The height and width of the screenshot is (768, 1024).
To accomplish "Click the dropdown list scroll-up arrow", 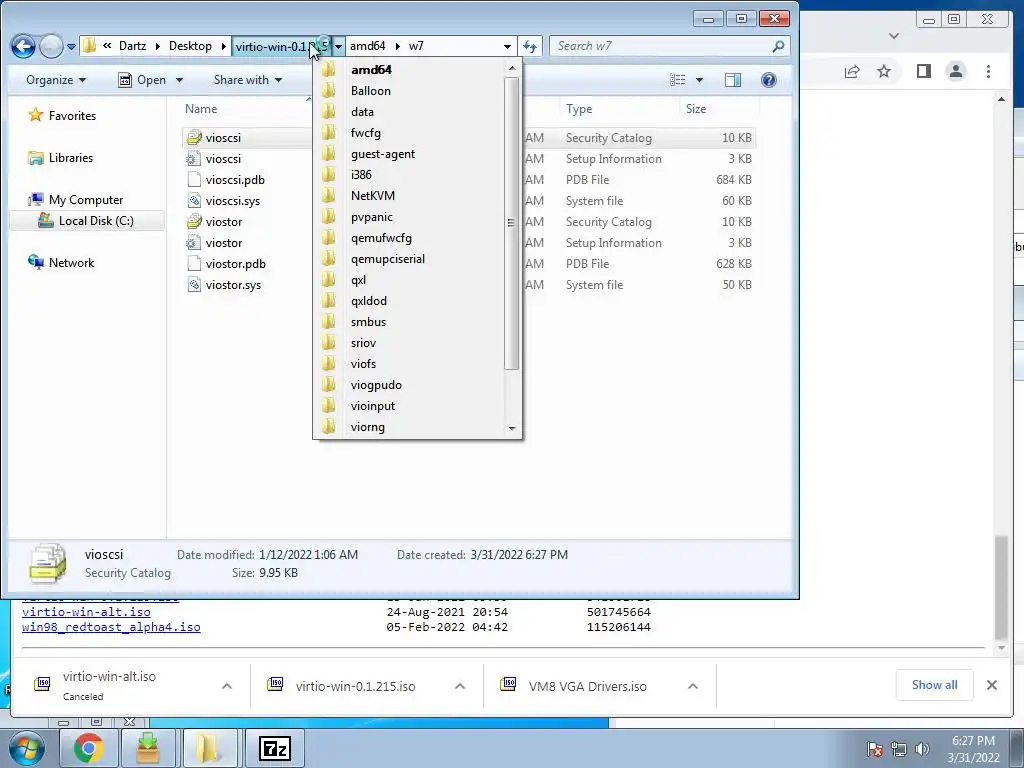I will pos(512,67).
